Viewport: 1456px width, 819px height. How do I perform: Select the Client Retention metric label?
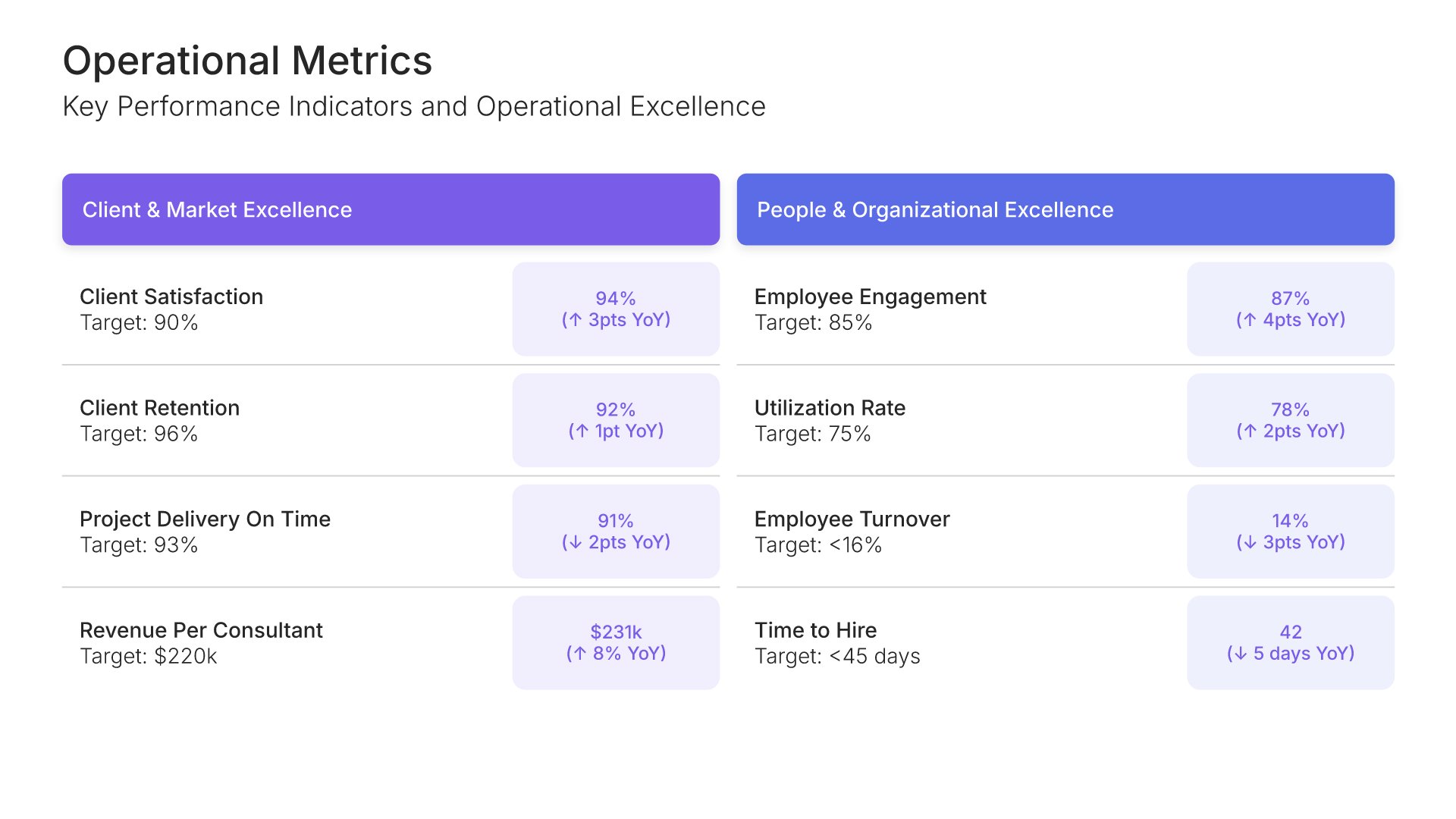(159, 408)
